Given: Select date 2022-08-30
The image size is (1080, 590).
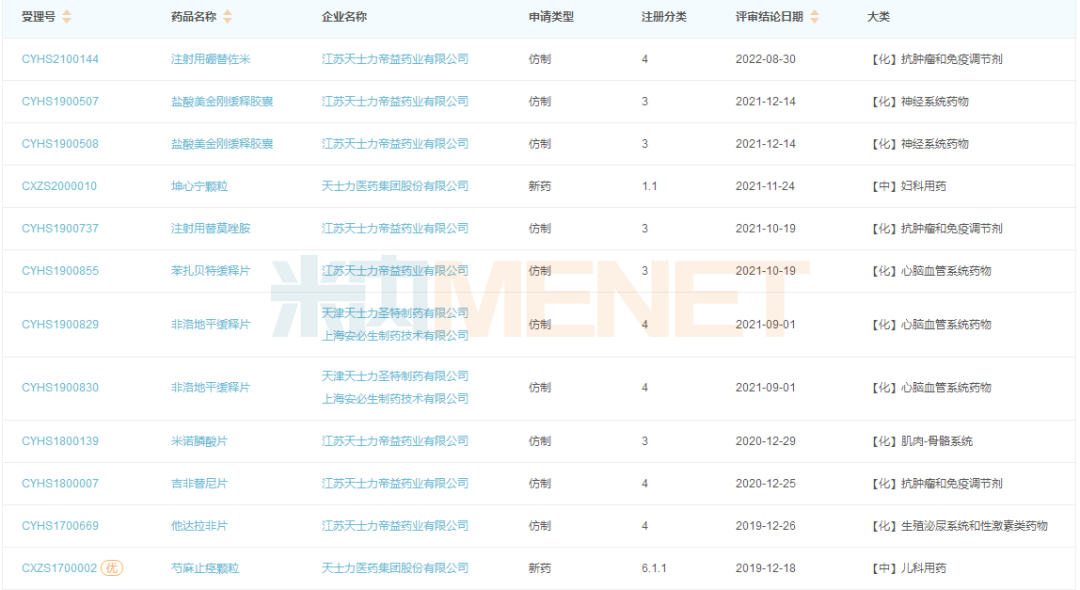Looking at the screenshot, I should (x=765, y=59).
